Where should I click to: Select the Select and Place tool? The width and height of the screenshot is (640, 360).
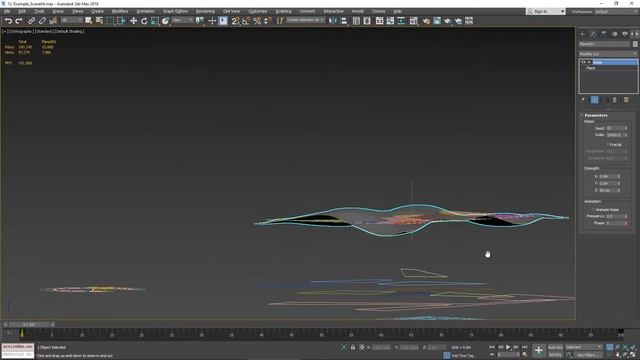(165, 21)
